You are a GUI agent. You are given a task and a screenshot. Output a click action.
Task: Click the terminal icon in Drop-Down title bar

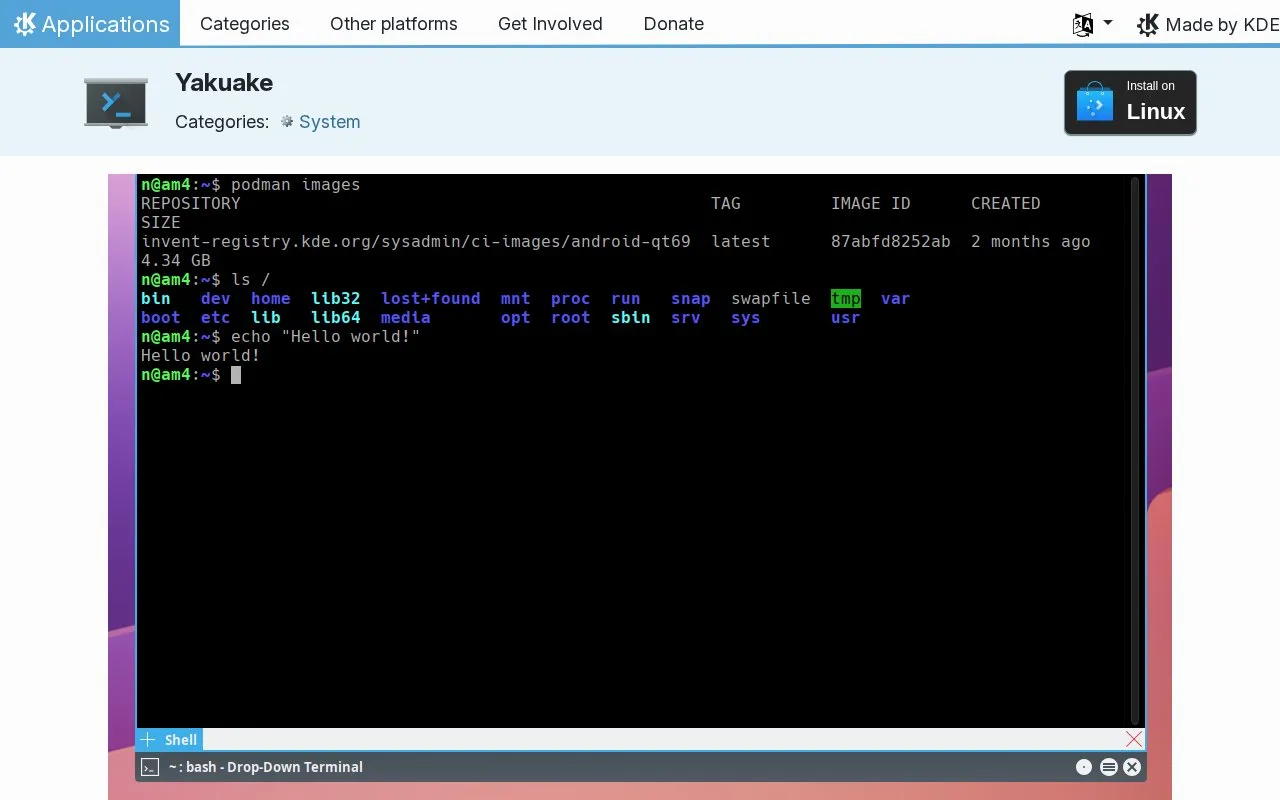click(150, 767)
